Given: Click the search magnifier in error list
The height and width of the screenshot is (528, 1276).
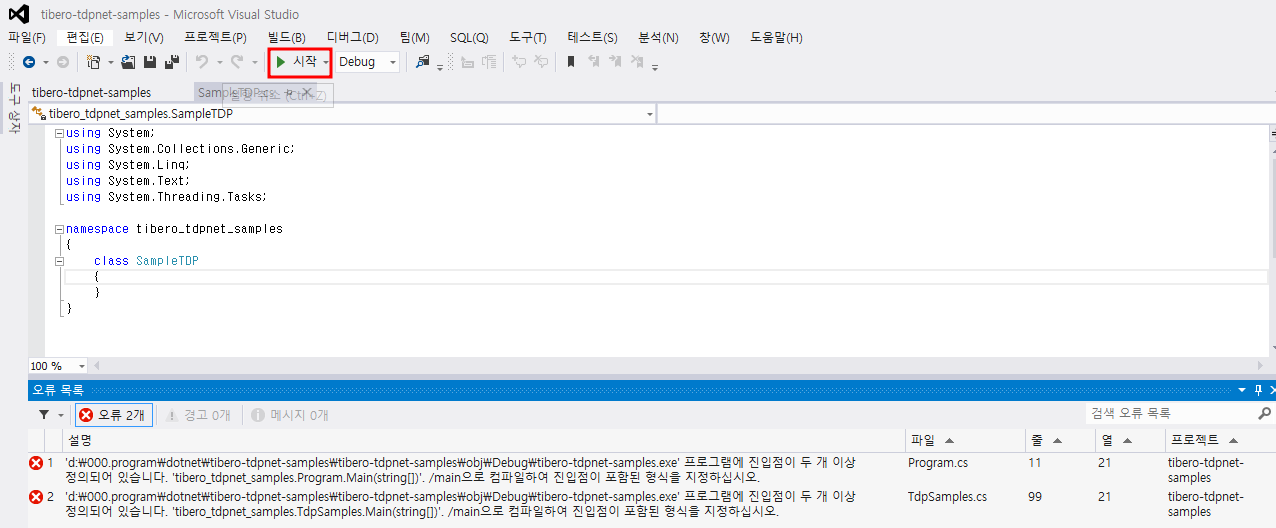Looking at the screenshot, I should point(1265,413).
